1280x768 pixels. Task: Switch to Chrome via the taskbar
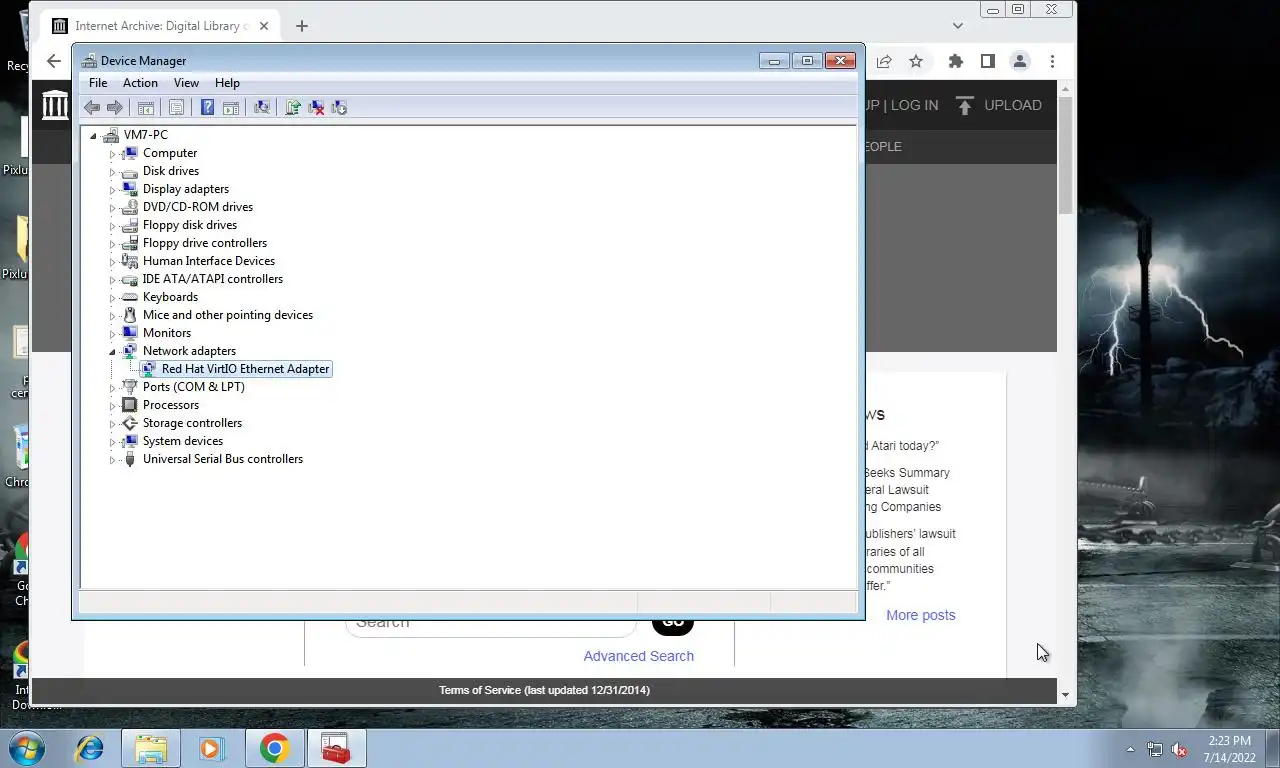tap(274, 748)
